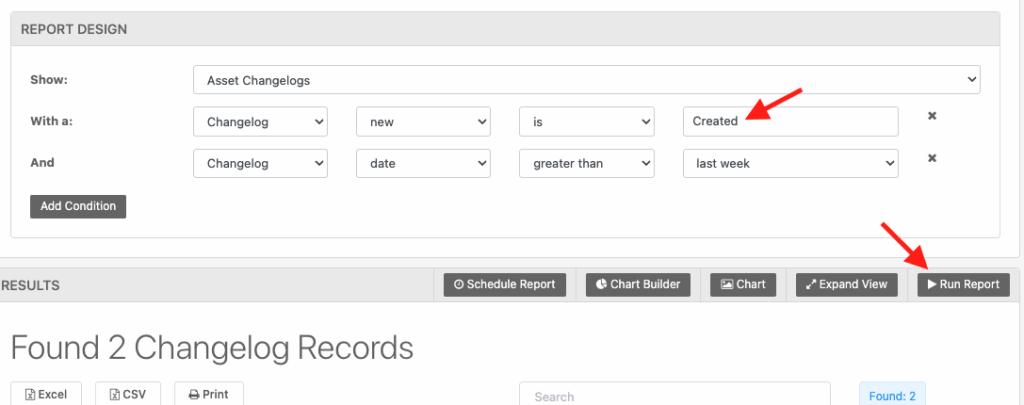The image size is (1024, 405).
Task: Change the 'greater than' operator dropdown
Action: point(586,162)
